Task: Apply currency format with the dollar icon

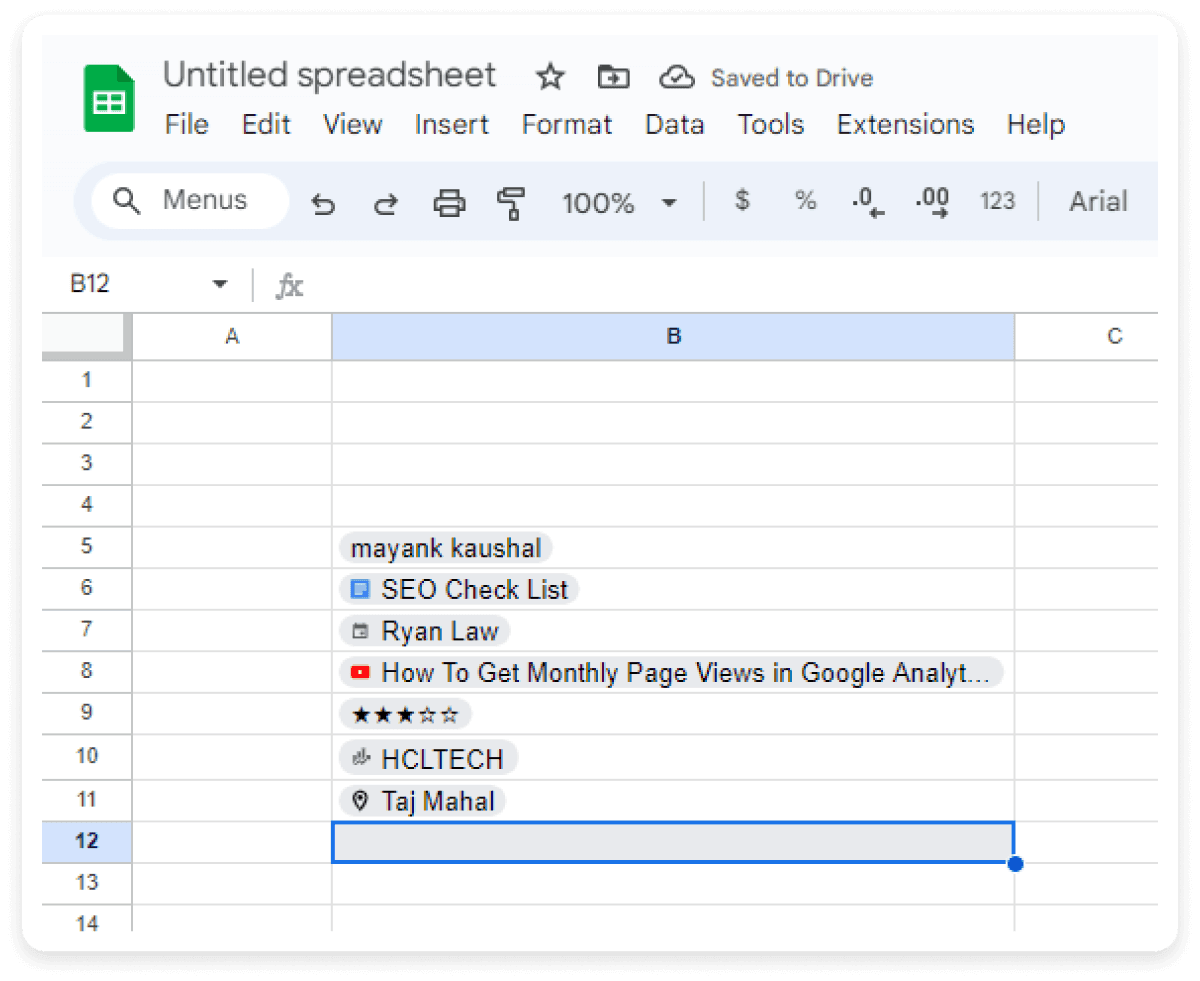Action: tap(741, 201)
